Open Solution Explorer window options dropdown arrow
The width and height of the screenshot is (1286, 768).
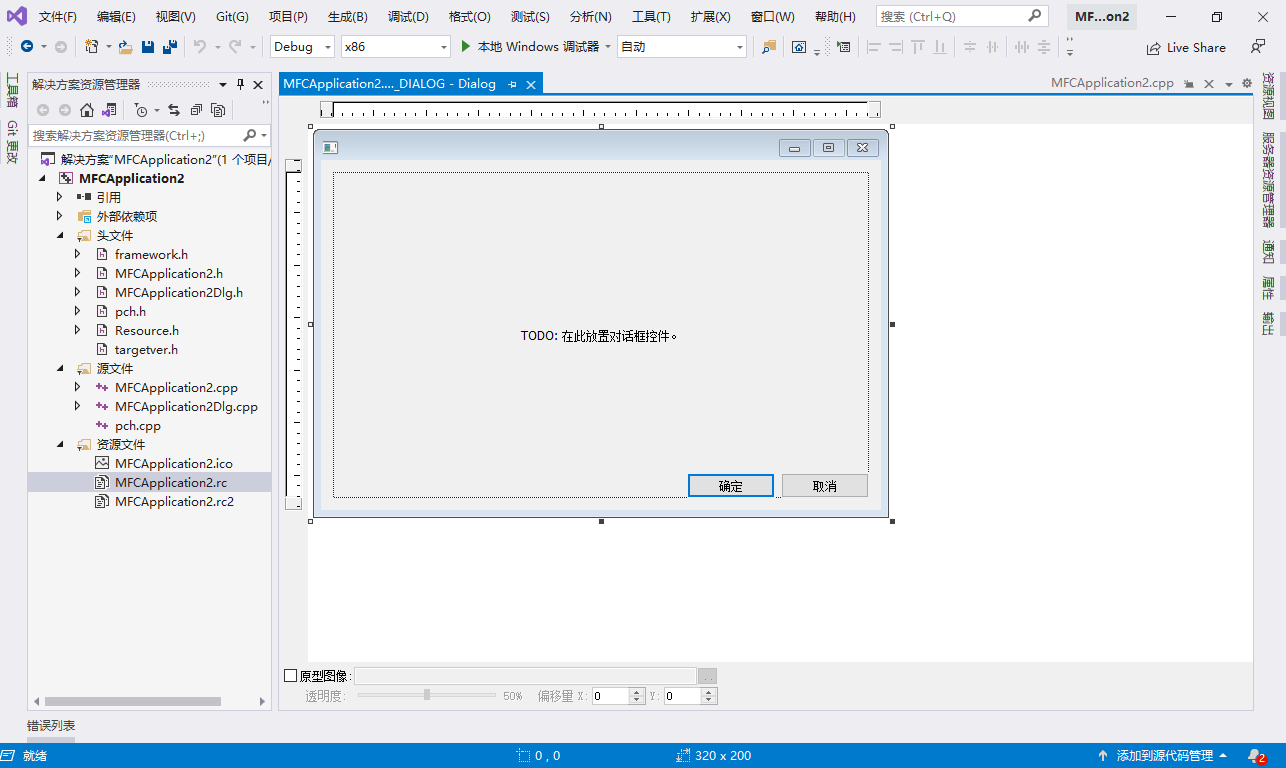(223, 85)
